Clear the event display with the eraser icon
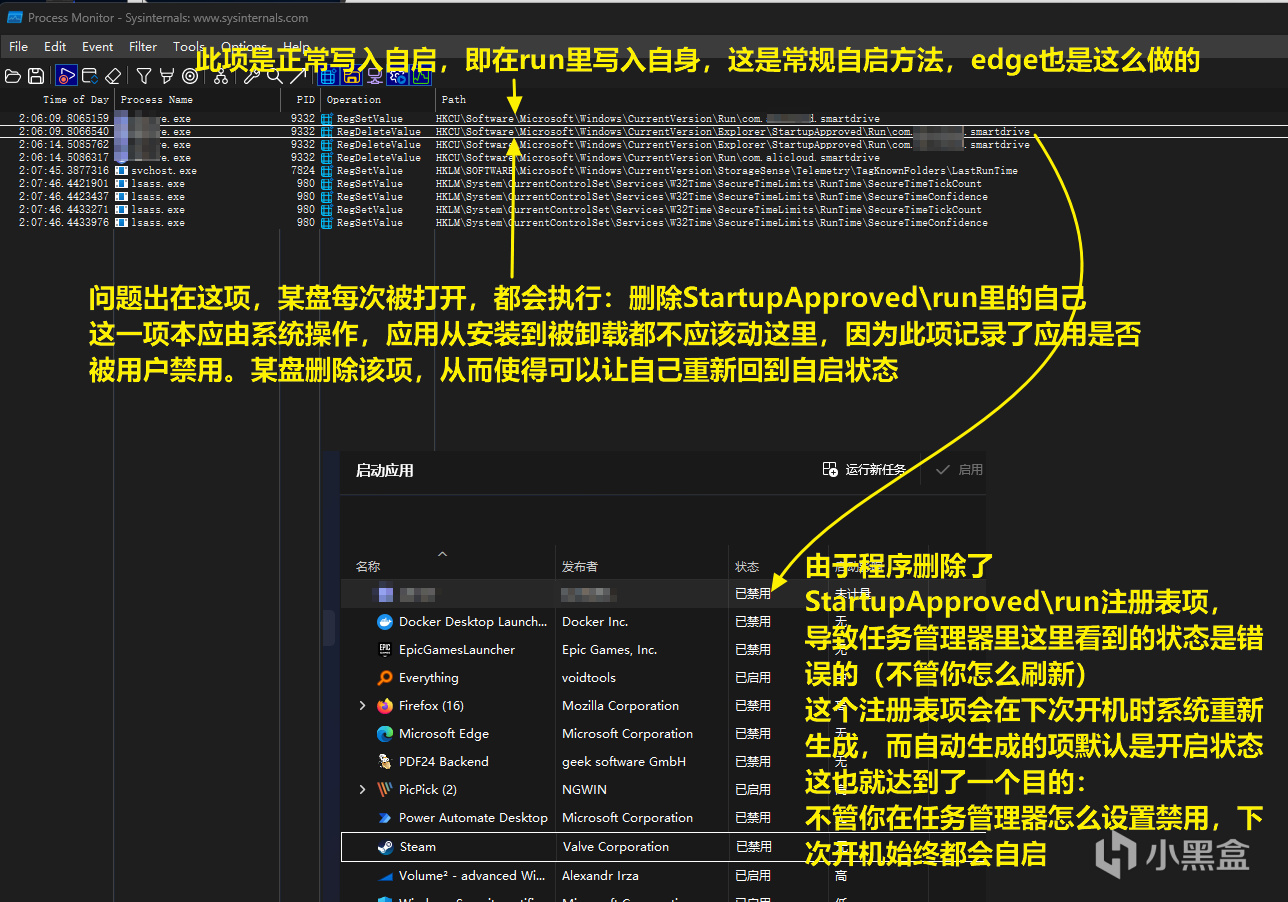The image size is (1288, 902). 113,76
